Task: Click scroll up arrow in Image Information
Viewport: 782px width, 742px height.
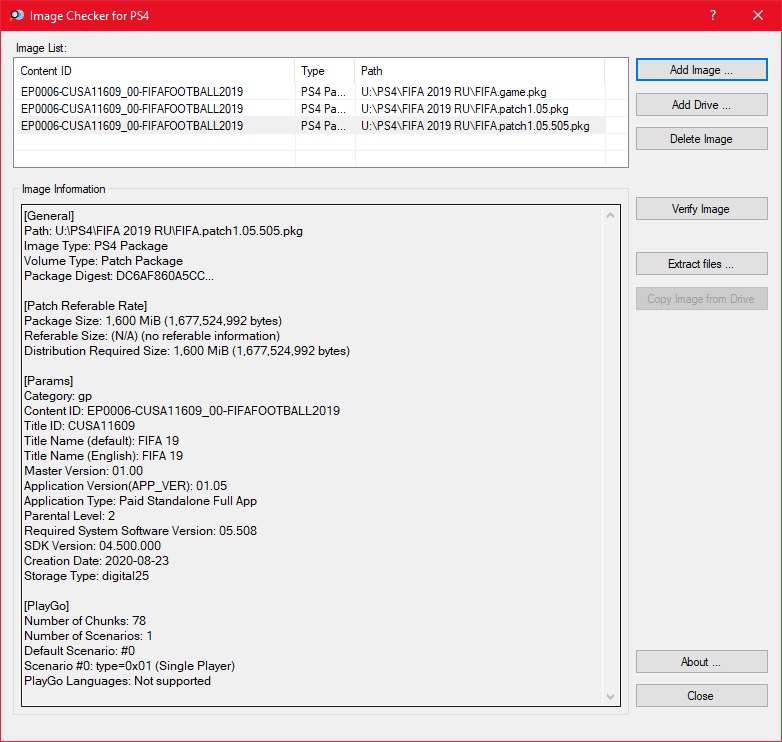Action: tap(610, 215)
